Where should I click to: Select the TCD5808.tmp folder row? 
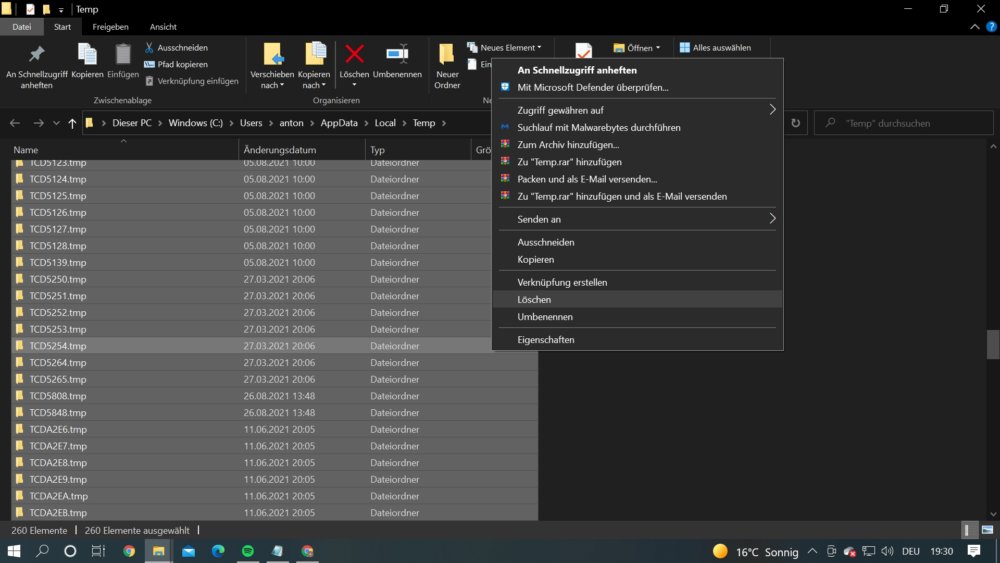click(x=274, y=396)
